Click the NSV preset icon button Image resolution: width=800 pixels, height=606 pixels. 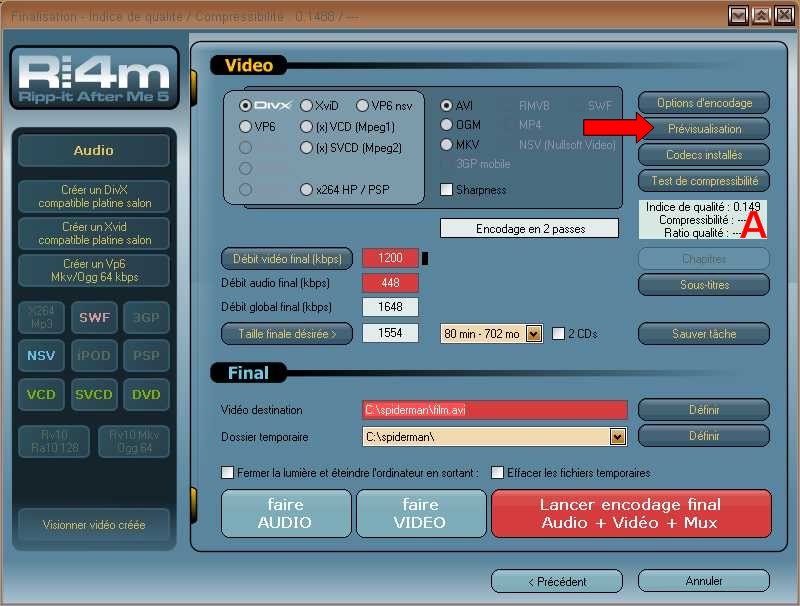(x=41, y=356)
